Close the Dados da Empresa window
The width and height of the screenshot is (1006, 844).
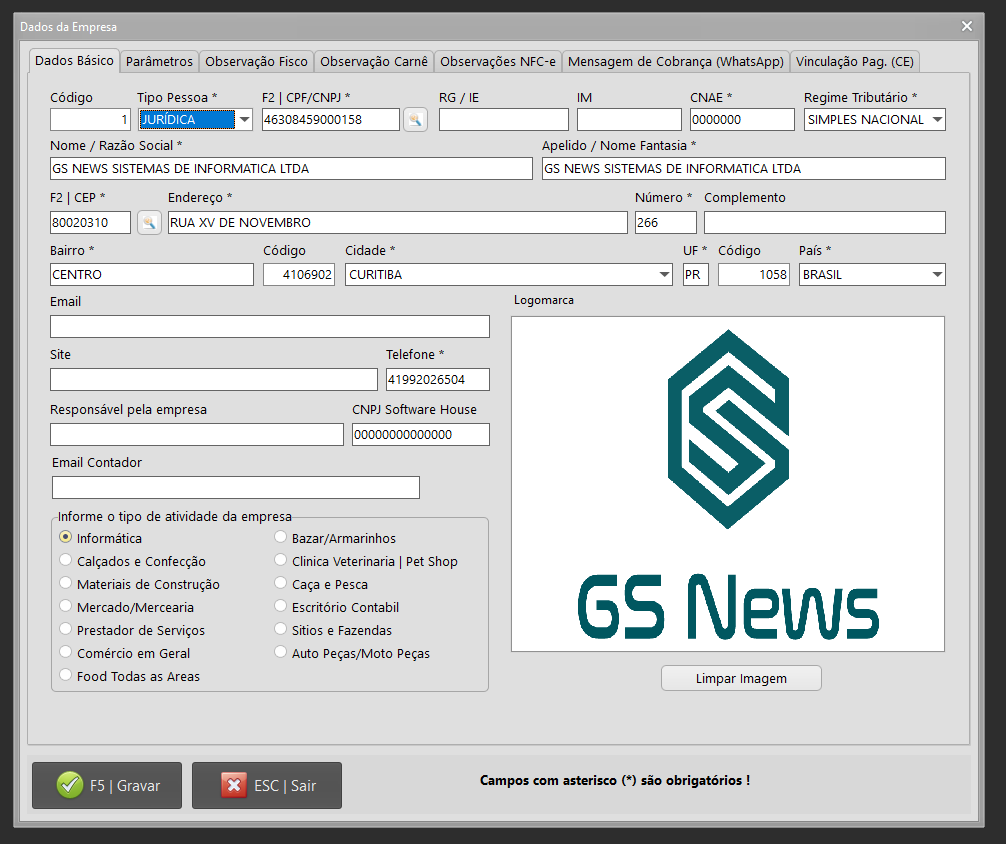tap(967, 26)
